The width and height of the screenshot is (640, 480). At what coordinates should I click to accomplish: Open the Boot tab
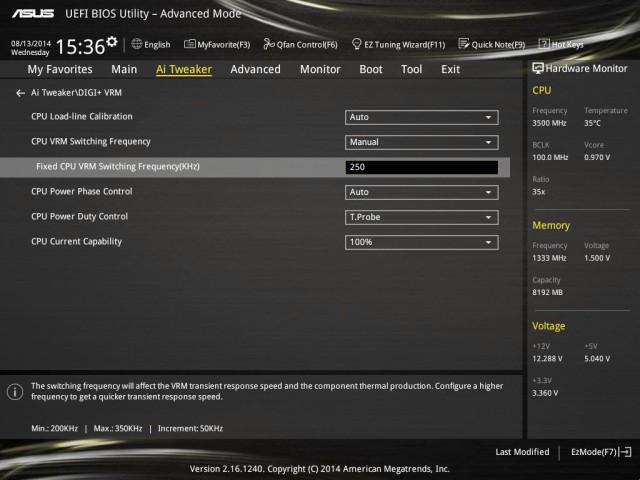pyautogui.click(x=371, y=69)
